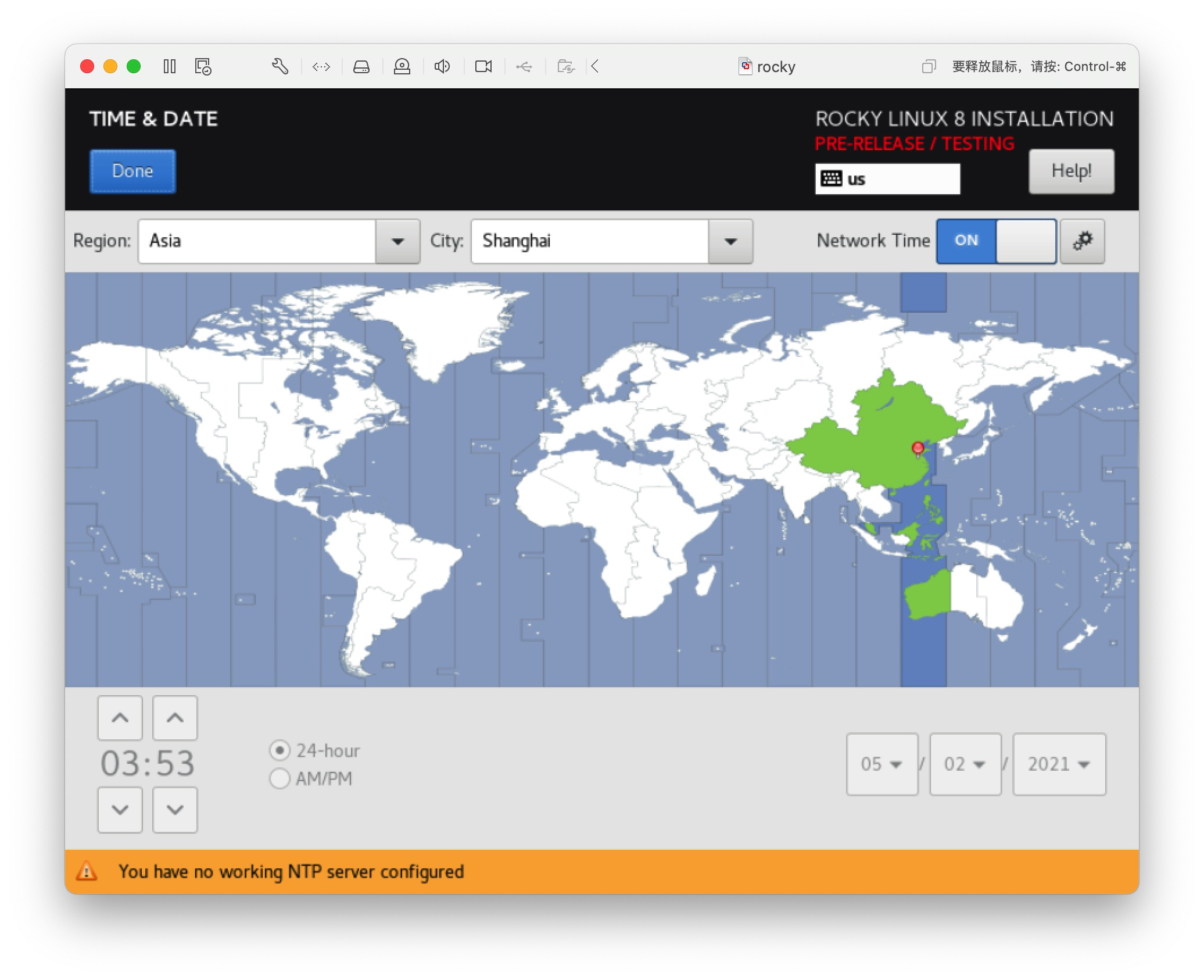The width and height of the screenshot is (1204, 980).
Task: Click the hard disk icon
Action: tap(361, 66)
